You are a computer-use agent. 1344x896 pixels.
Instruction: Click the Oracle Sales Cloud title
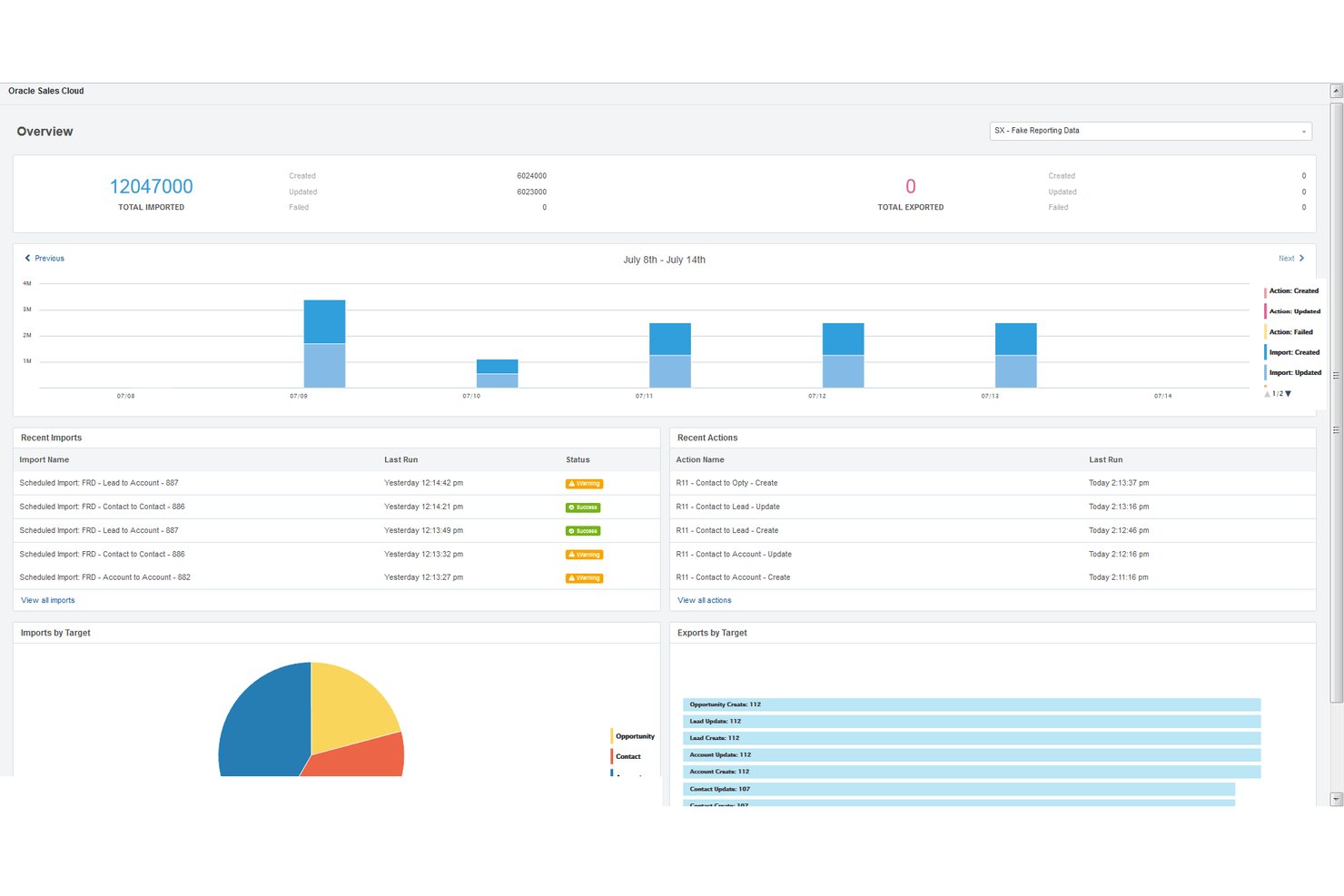point(46,91)
